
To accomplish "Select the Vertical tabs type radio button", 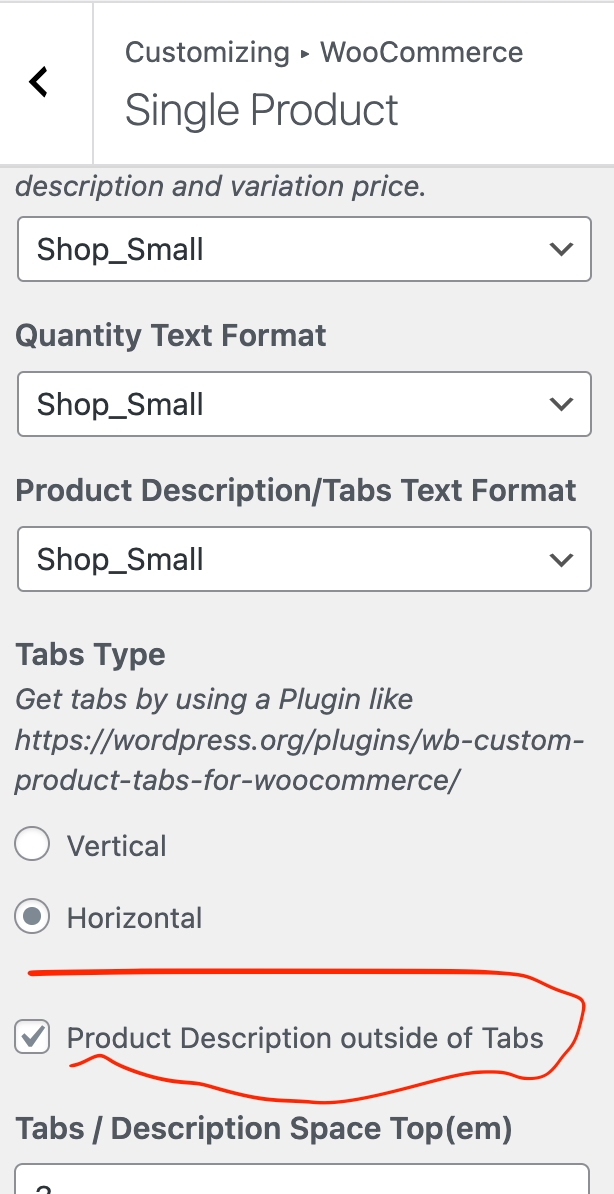I will [31, 844].
